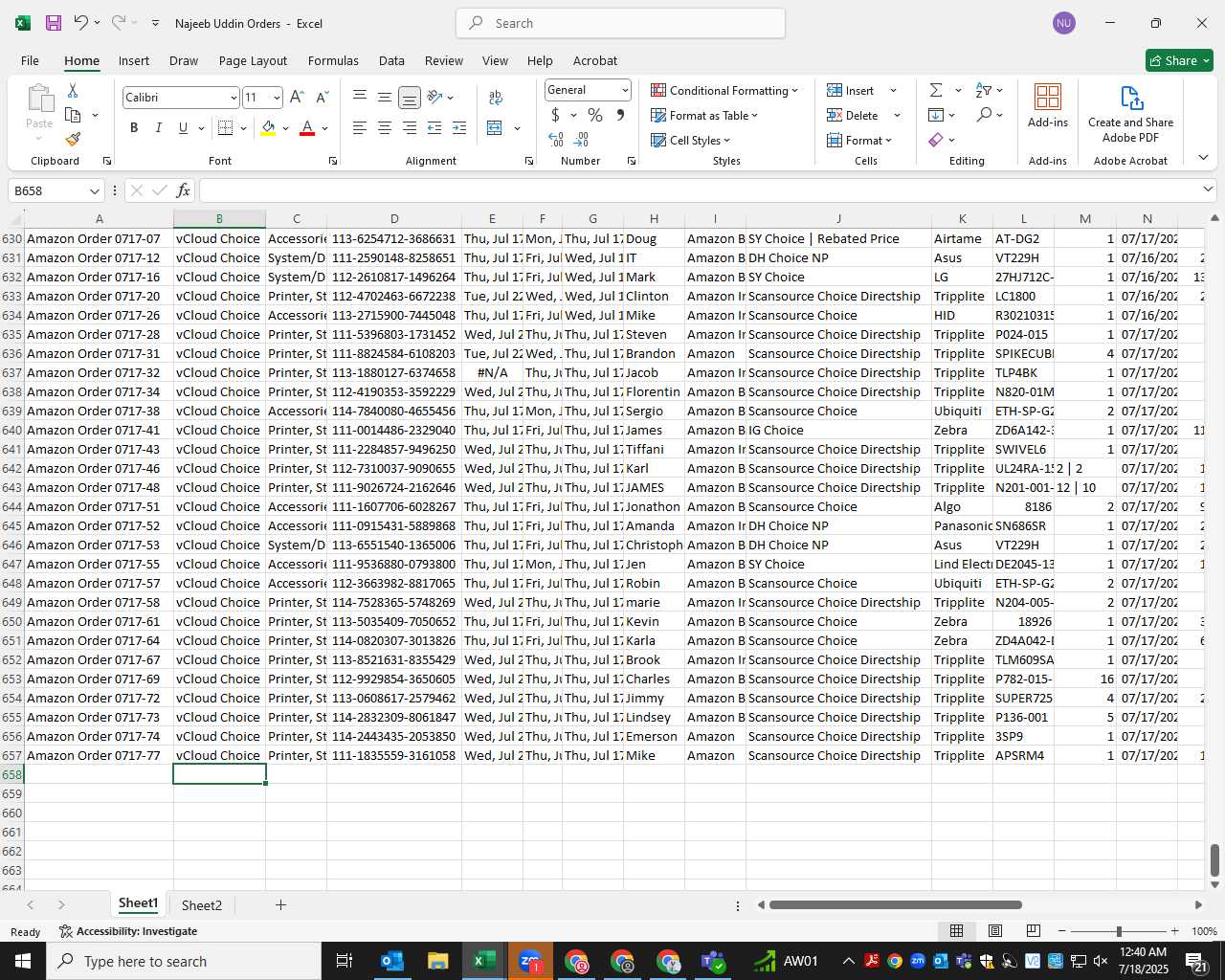This screenshot has width=1225, height=980.
Task: Click the Insert cells button
Action: pyautogui.click(x=851, y=90)
